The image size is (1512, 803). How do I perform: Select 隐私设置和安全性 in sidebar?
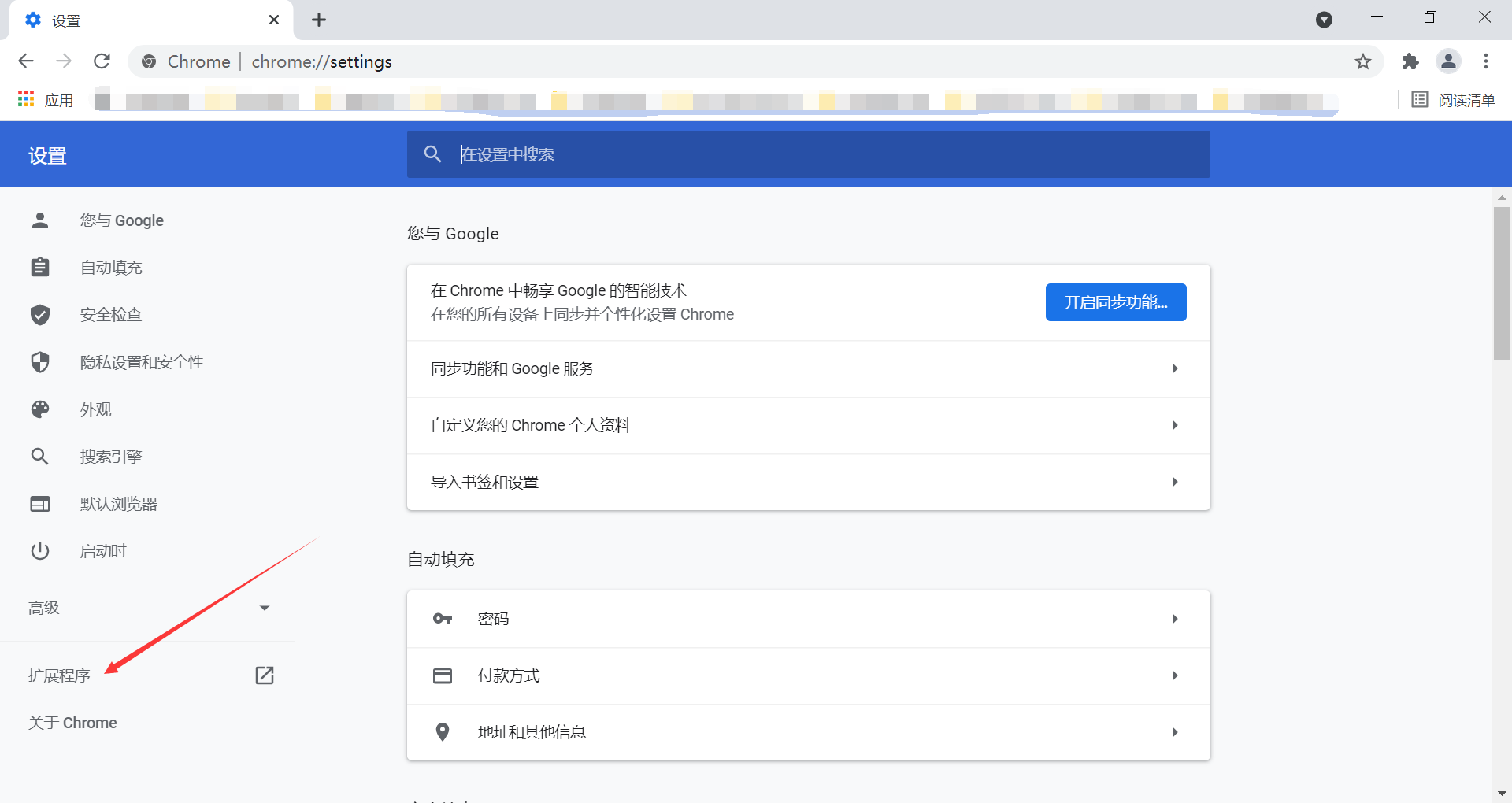pyautogui.click(x=142, y=362)
